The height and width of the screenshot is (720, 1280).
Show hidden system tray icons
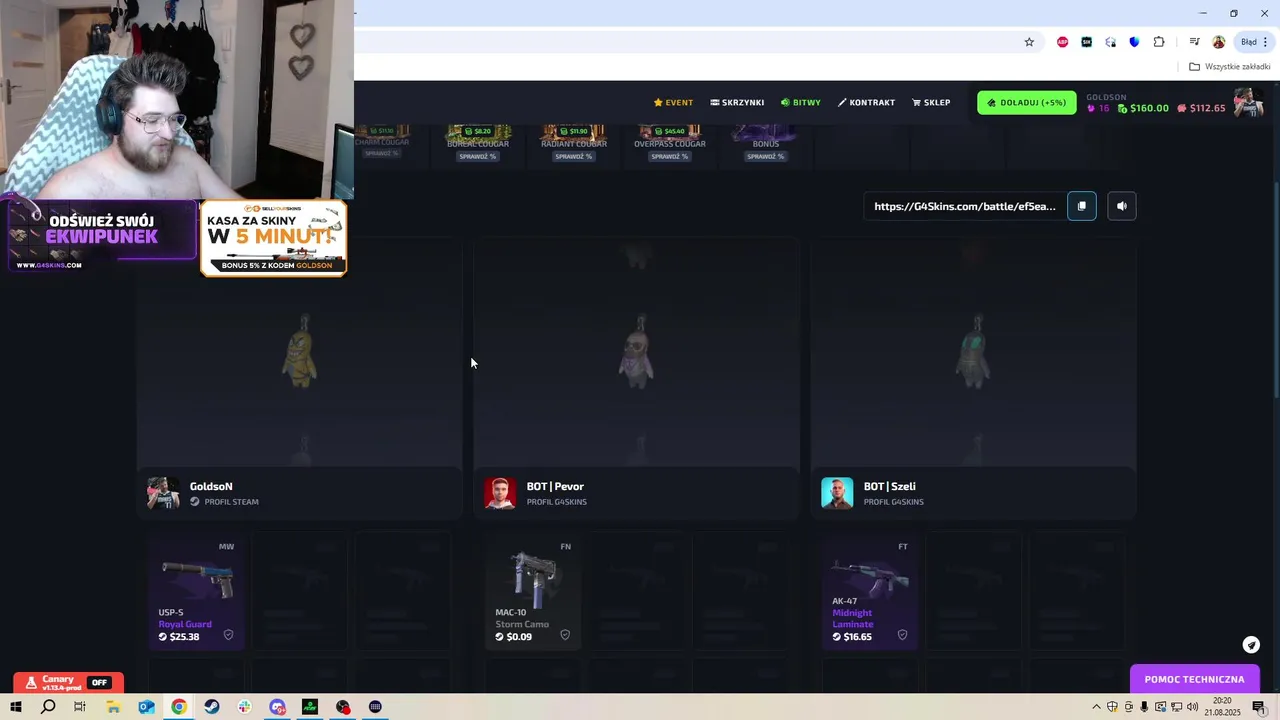tap(1096, 707)
